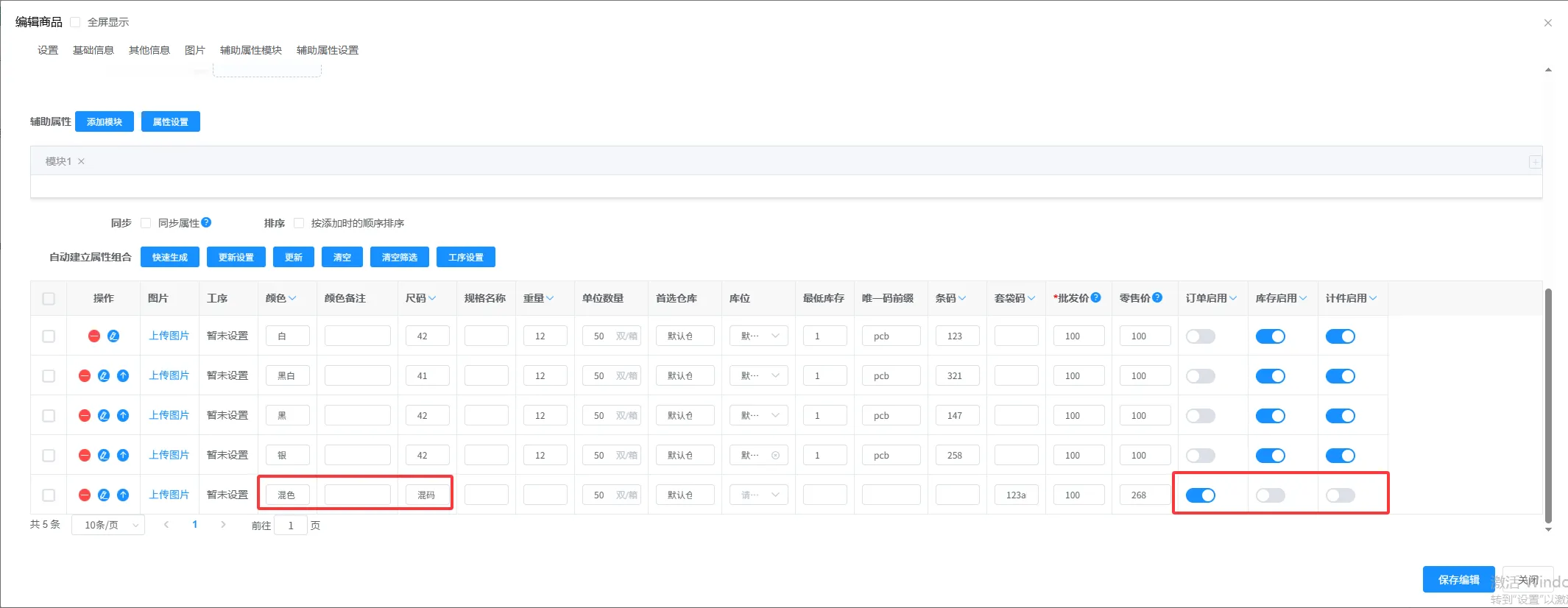
Task: Remove the 模块1 tag
Action: [82, 161]
